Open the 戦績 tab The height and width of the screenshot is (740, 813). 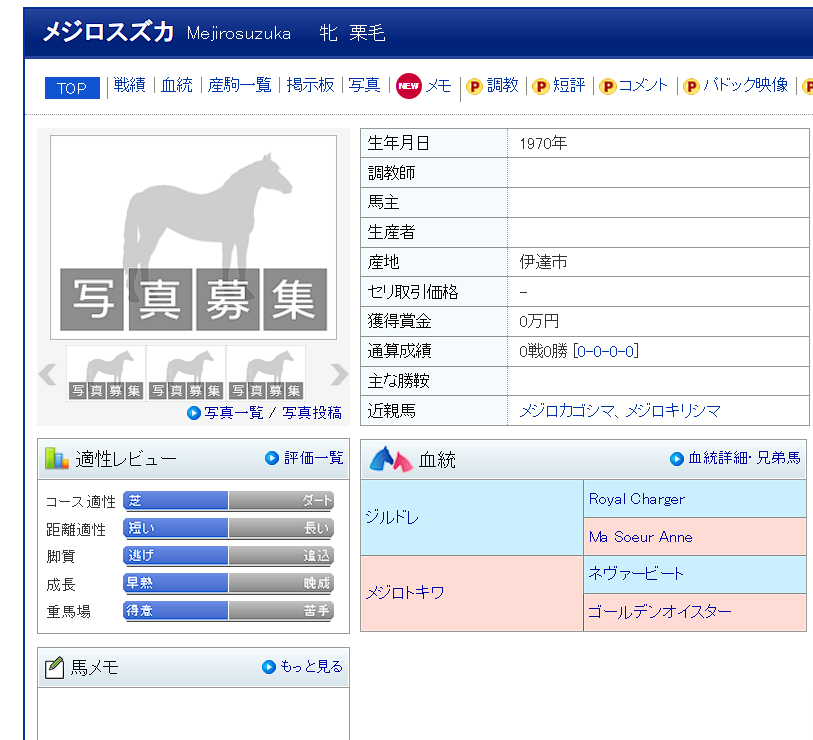[x=129, y=86]
